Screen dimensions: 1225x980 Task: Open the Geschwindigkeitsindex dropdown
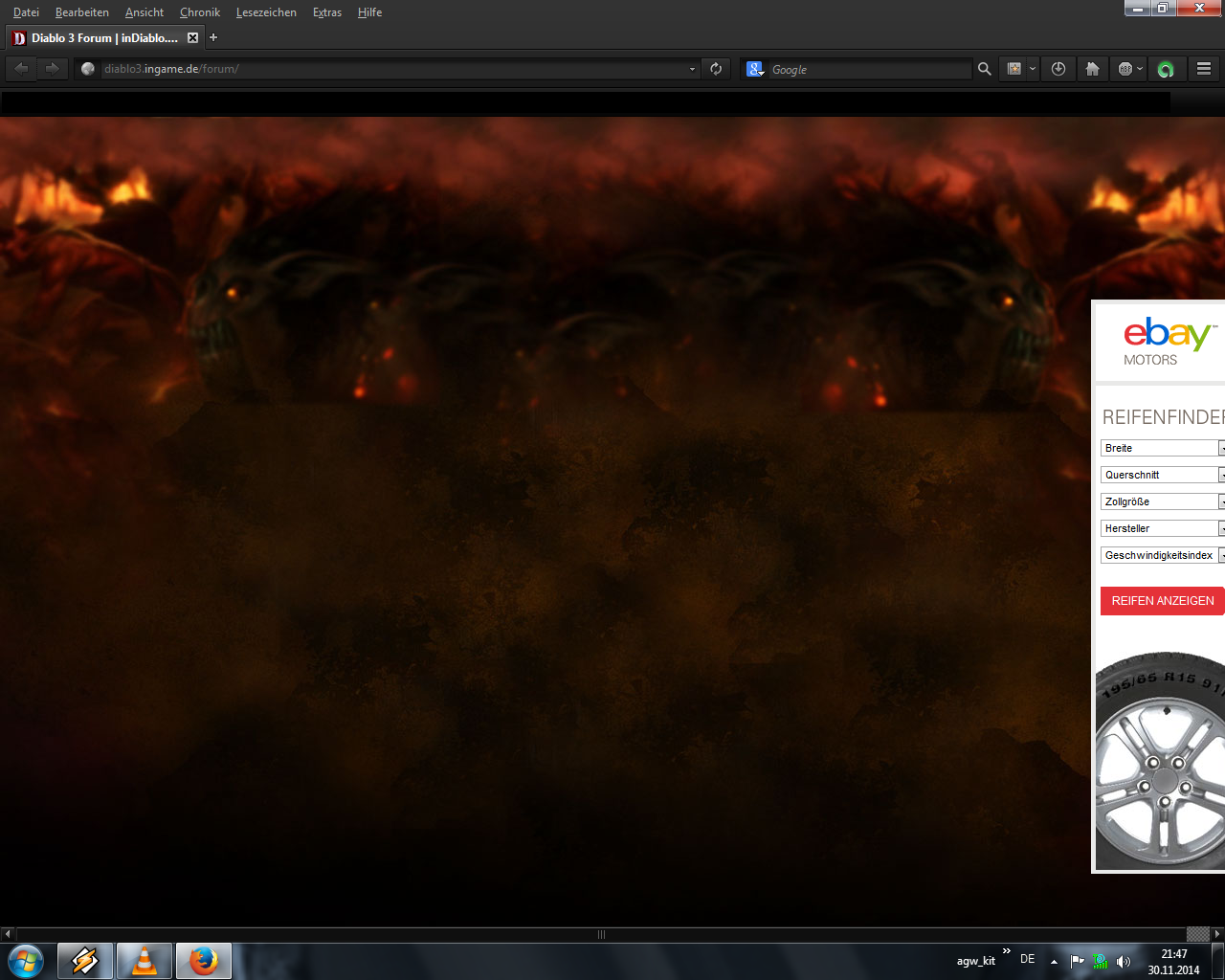pos(1163,555)
